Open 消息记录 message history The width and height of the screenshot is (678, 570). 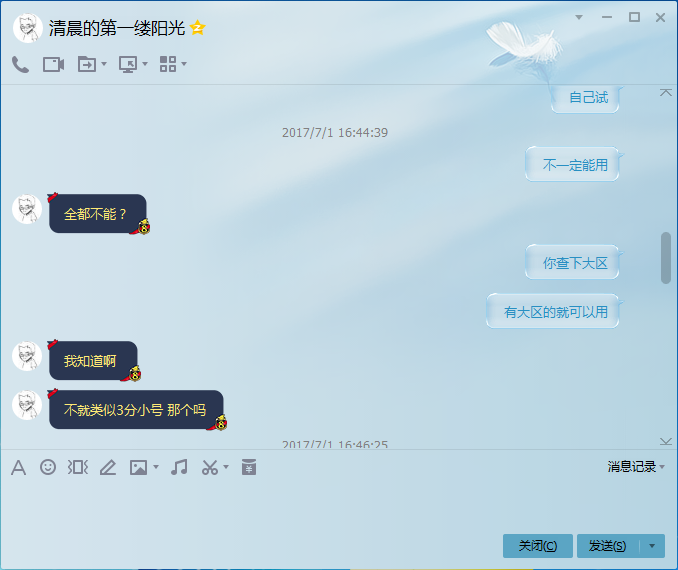click(x=632, y=467)
